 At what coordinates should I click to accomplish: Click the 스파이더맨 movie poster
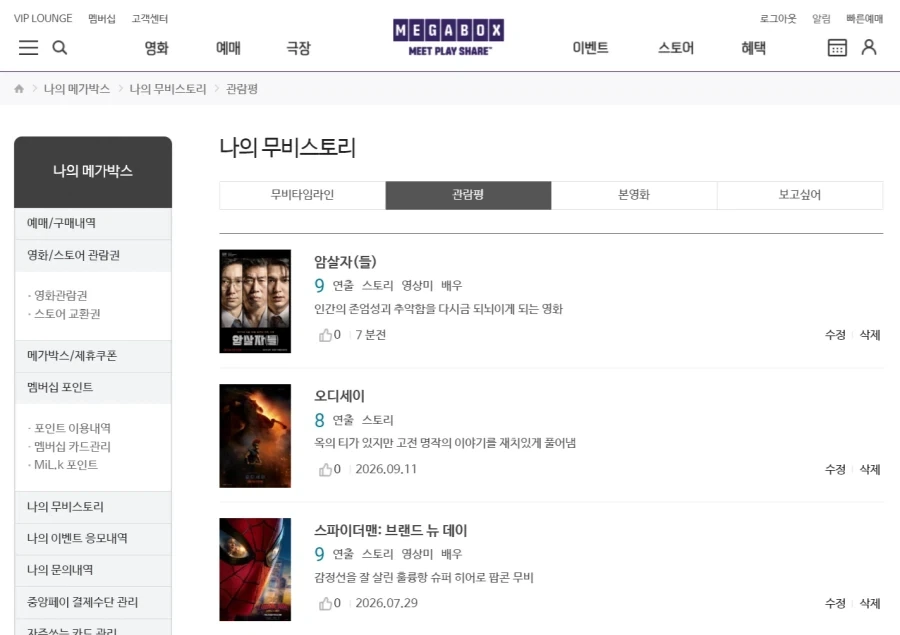(x=255, y=570)
